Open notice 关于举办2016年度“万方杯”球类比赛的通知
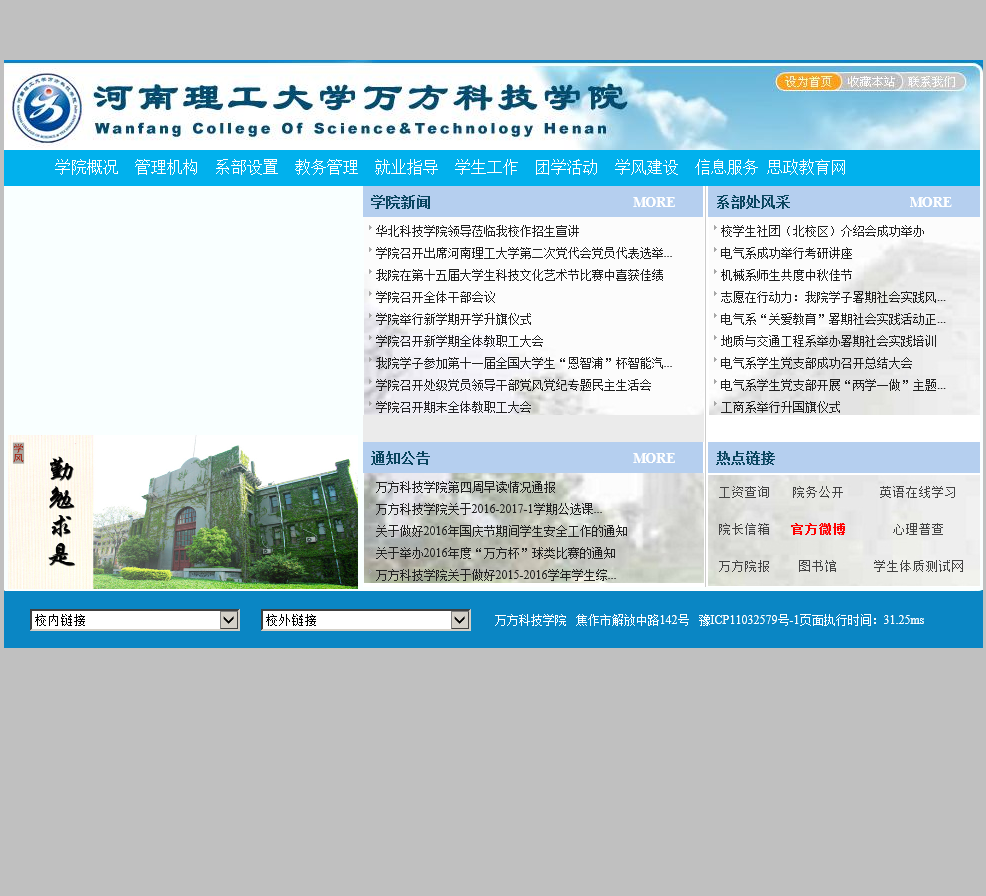986x896 pixels. [496, 553]
